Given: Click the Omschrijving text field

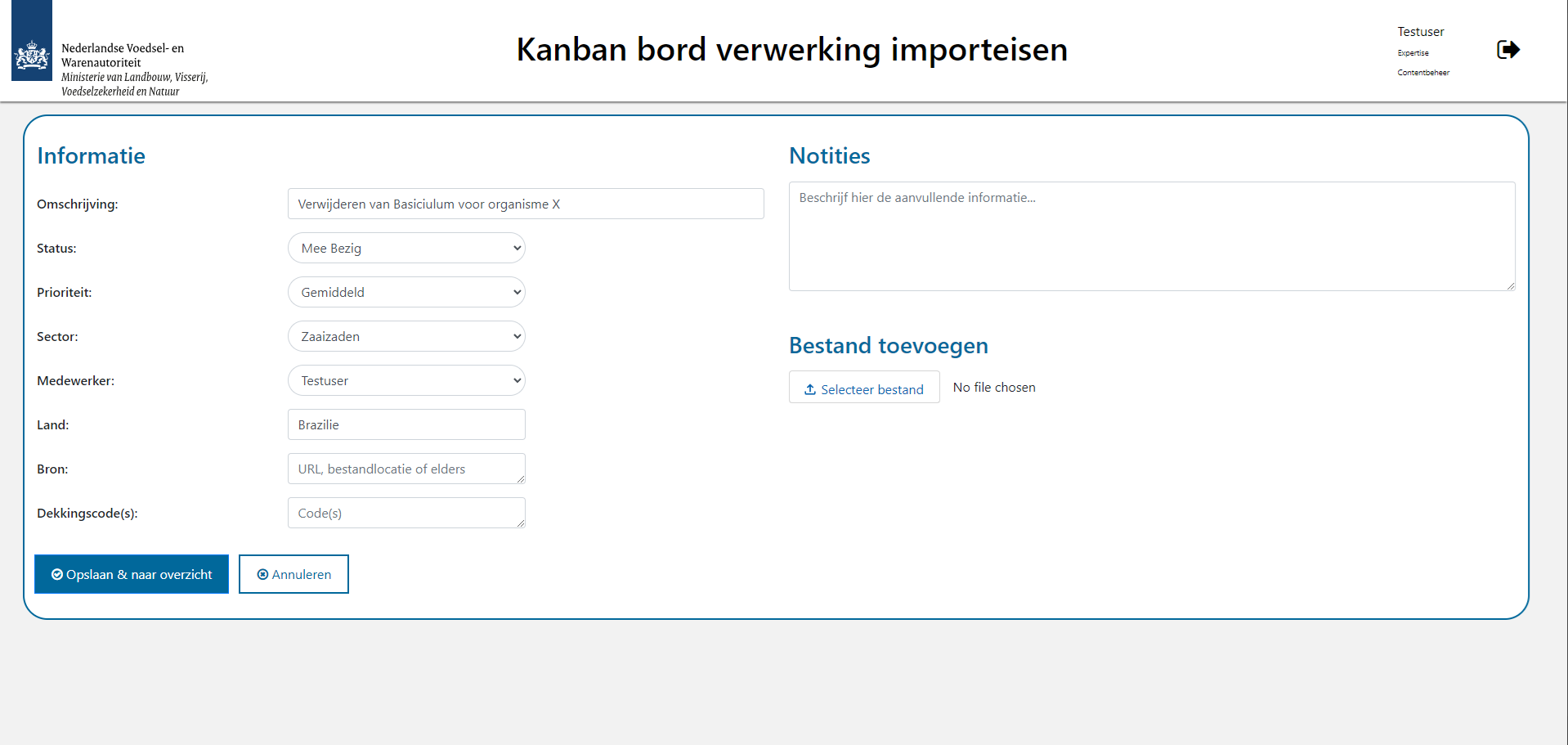Looking at the screenshot, I should pos(526,204).
